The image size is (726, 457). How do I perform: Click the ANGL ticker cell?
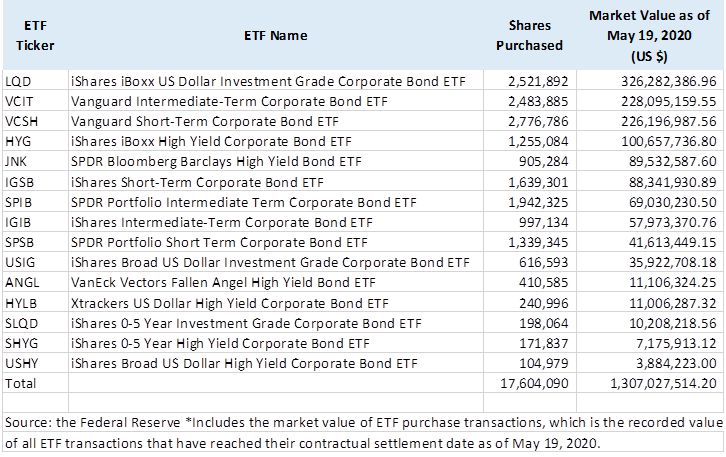(36, 282)
